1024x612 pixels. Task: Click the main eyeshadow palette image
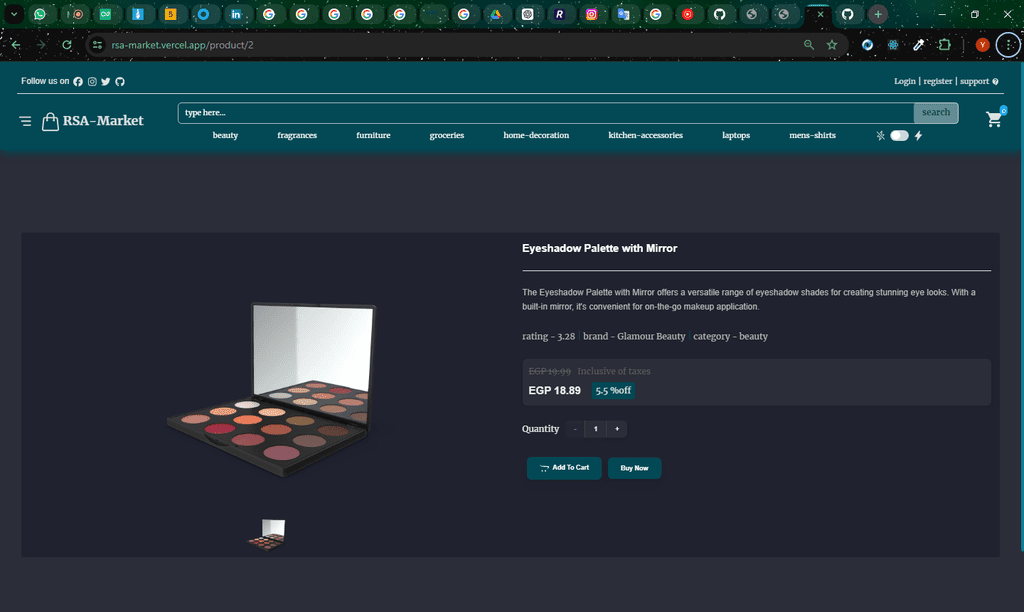point(272,389)
